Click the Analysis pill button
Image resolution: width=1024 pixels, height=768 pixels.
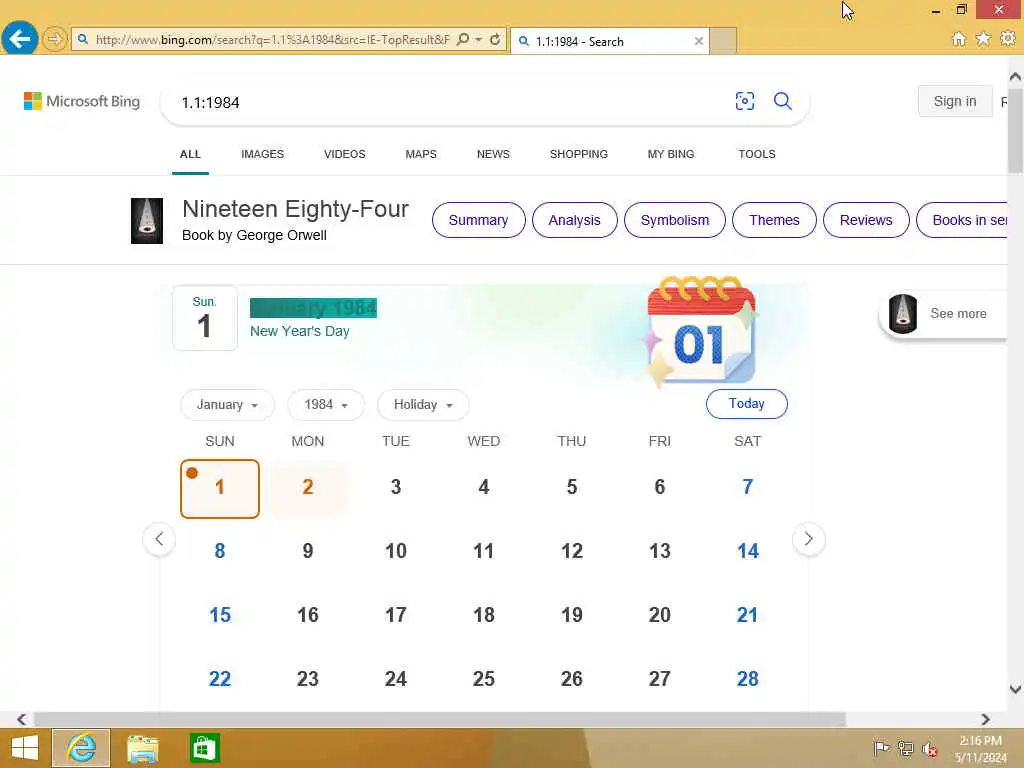coord(574,220)
